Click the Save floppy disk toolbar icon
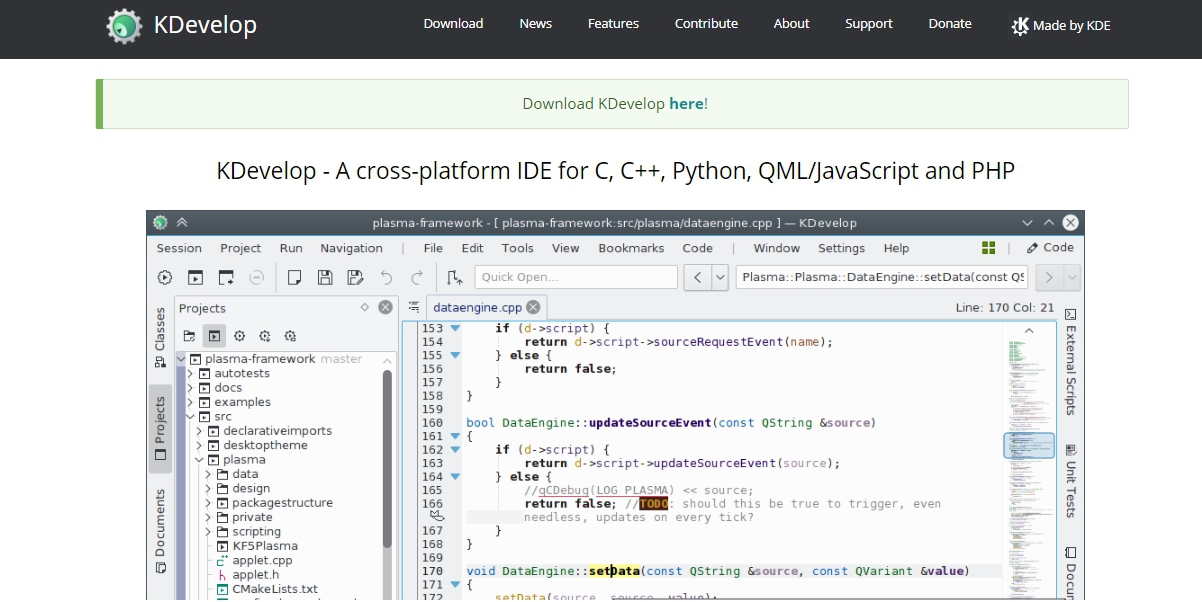 tap(325, 278)
